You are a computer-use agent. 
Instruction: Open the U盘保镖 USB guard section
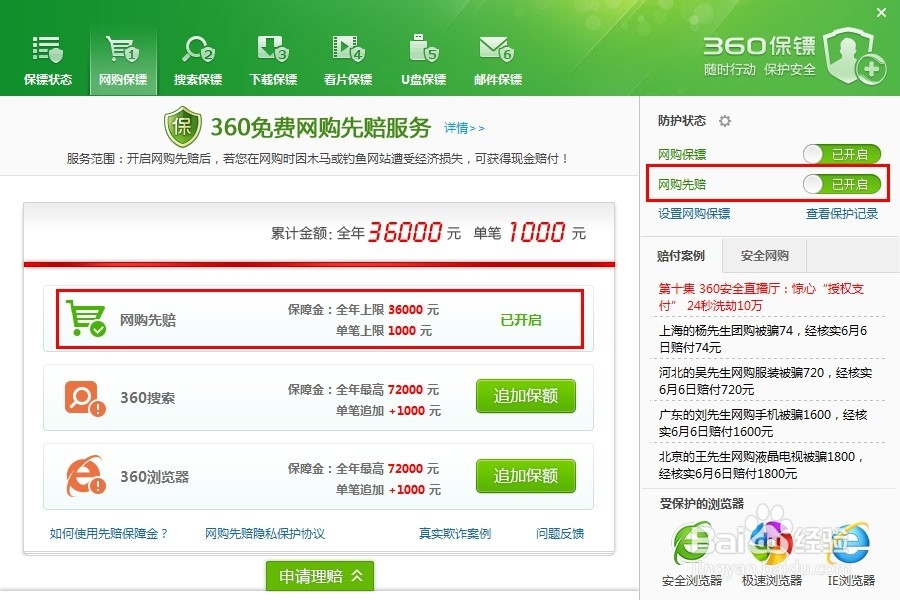coord(423,60)
